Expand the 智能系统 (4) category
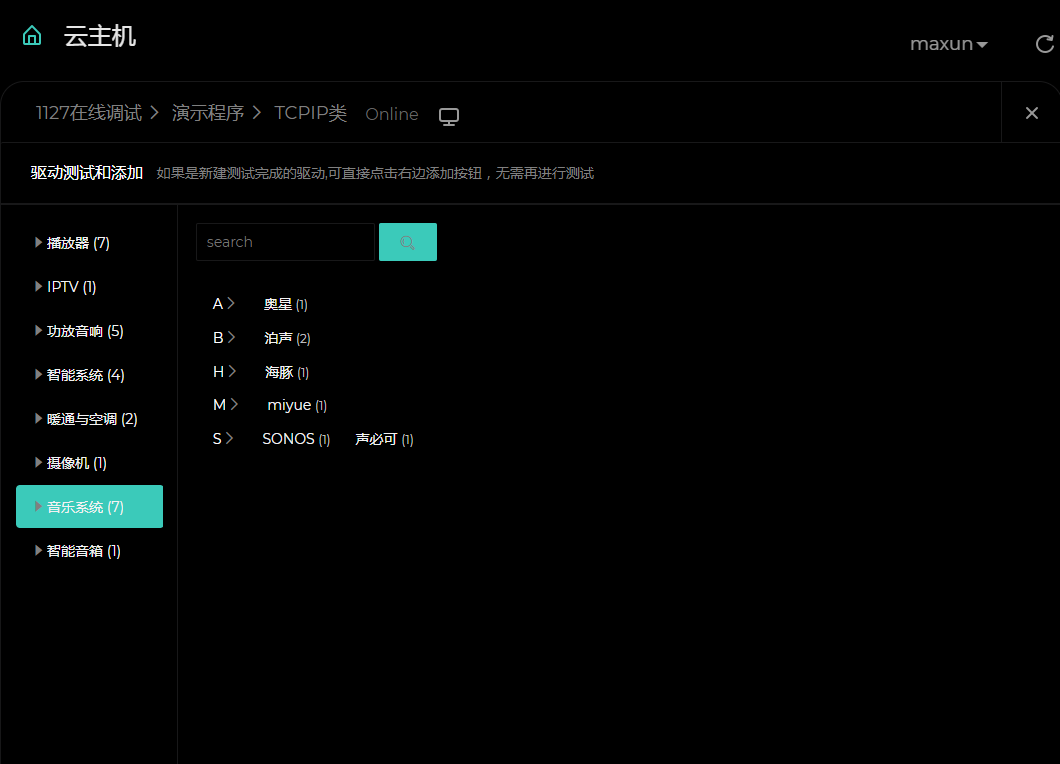This screenshot has width=1060, height=764. [x=80, y=375]
